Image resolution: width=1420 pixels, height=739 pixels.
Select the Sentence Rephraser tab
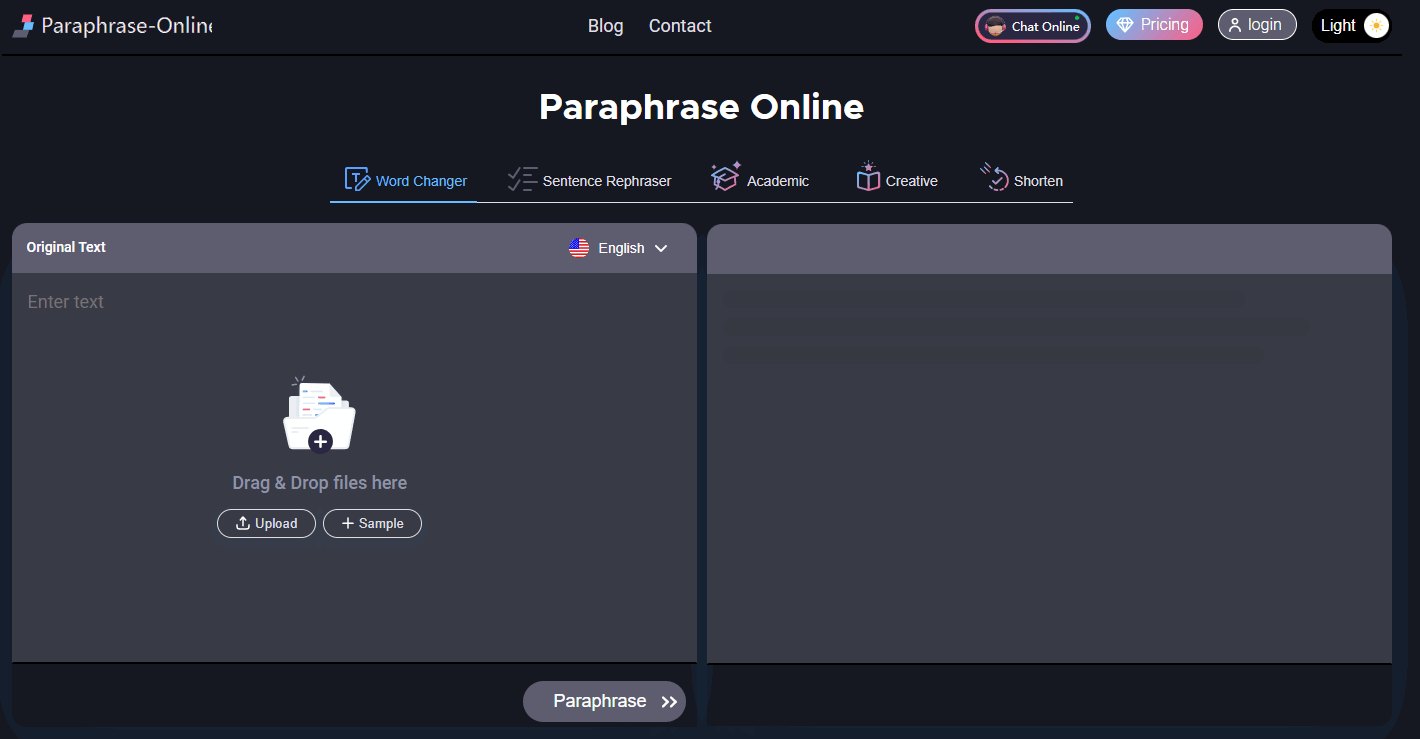click(589, 180)
